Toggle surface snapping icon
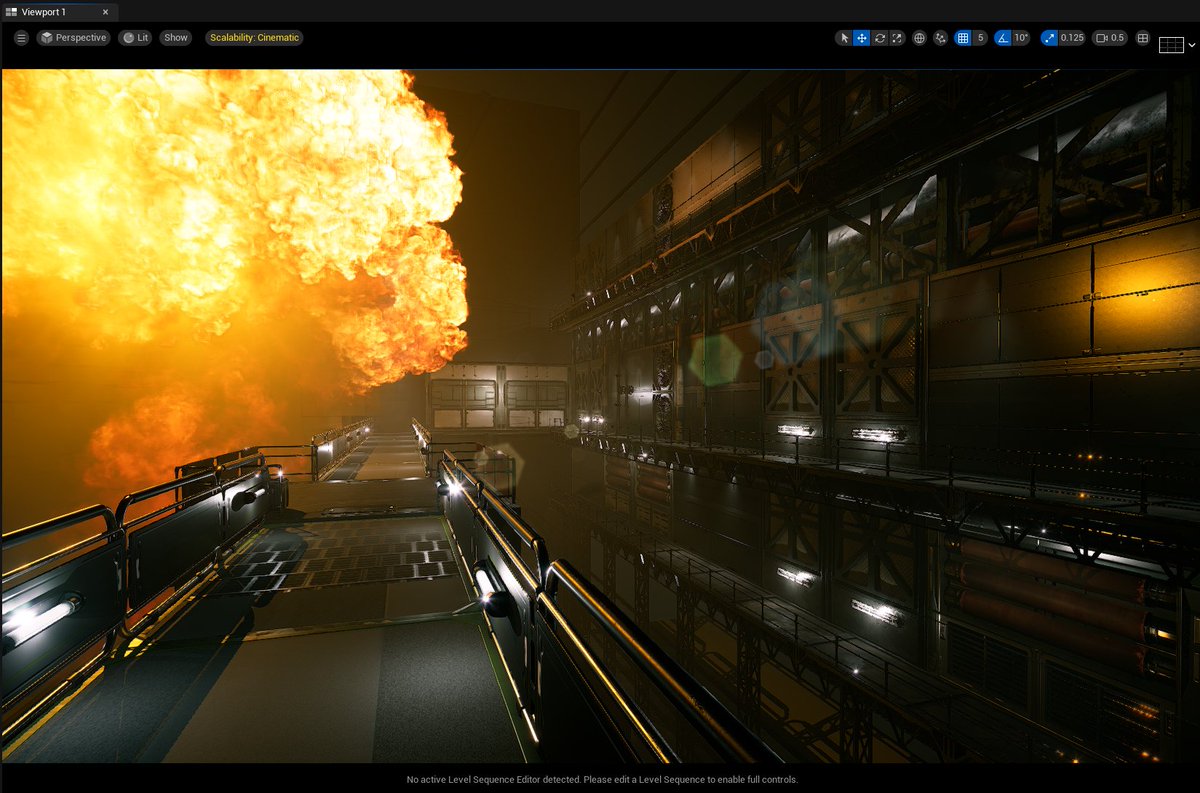This screenshot has width=1200, height=793. coord(941,38)
